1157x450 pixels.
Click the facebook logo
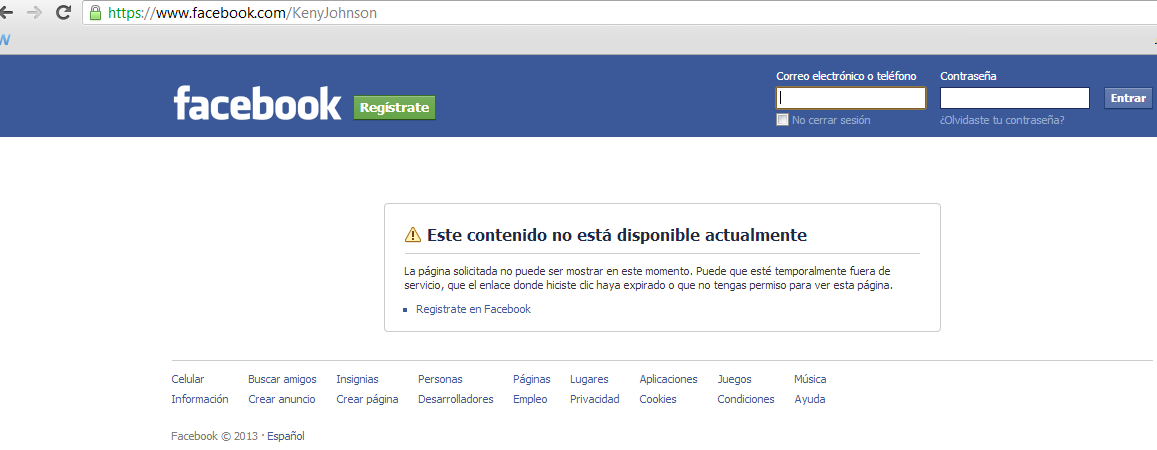point(258,104)
